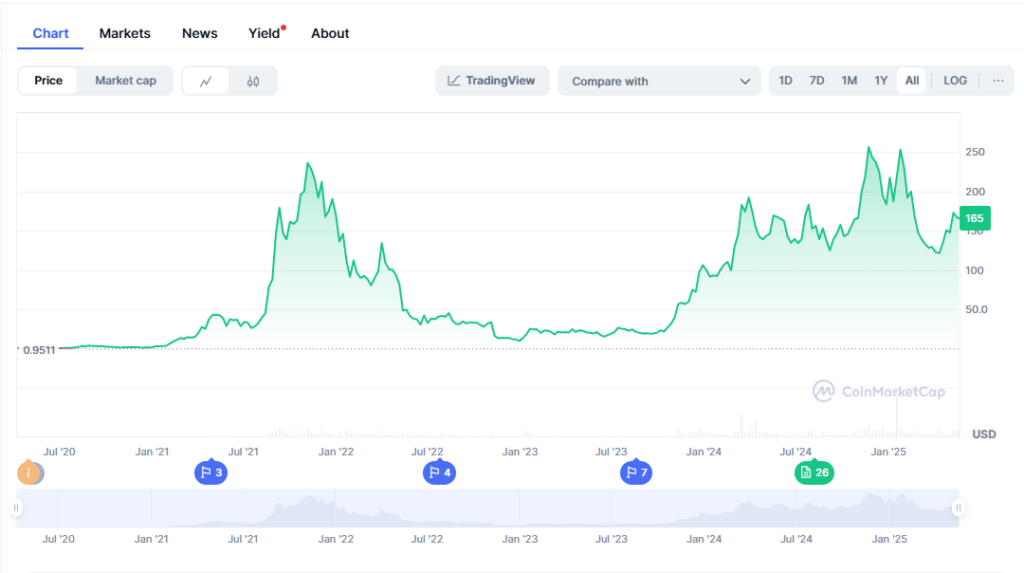
Task: Open the News tab
Action: point(200,33)
